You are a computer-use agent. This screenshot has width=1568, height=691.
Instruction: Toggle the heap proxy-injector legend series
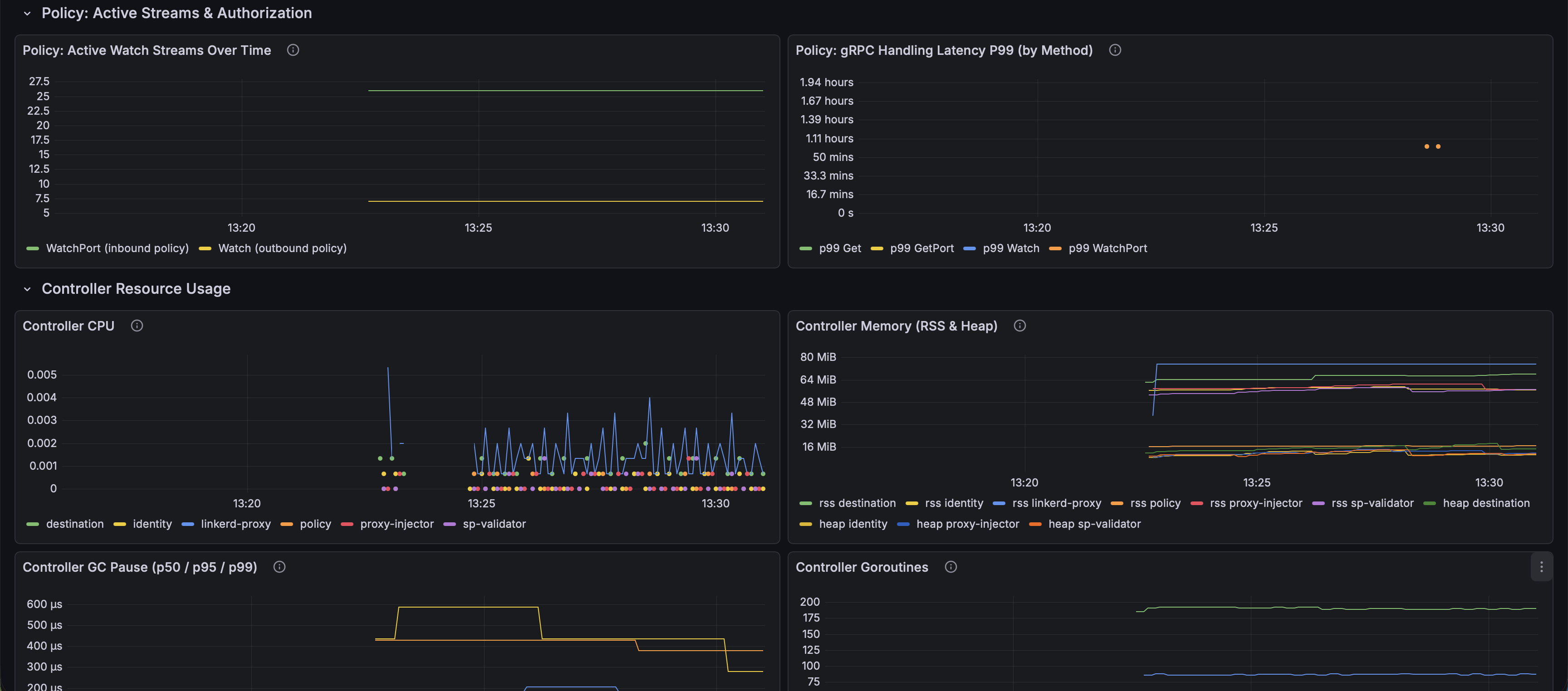[968, 524]
